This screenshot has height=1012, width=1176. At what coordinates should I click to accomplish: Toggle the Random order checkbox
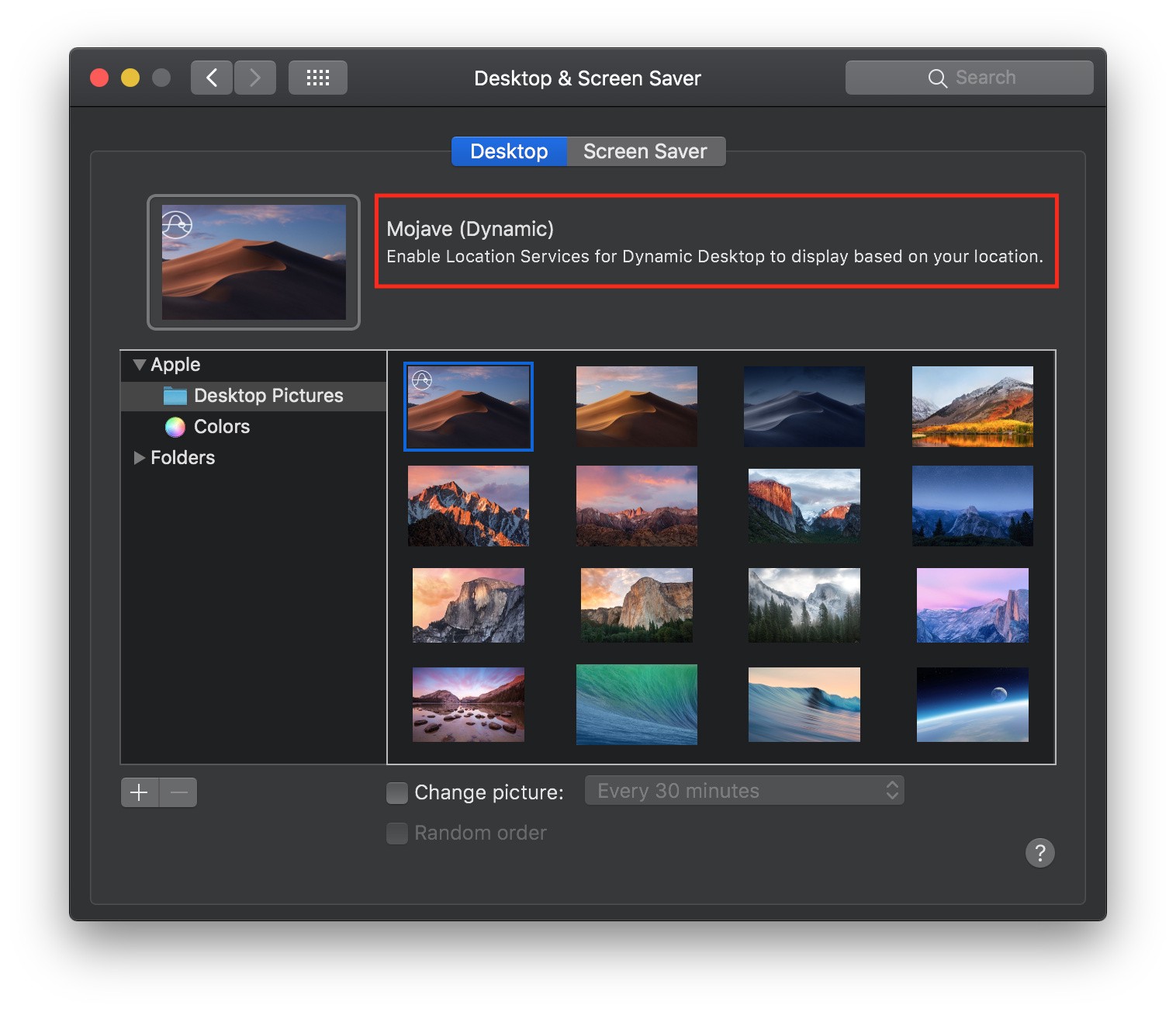click(397, 833)
